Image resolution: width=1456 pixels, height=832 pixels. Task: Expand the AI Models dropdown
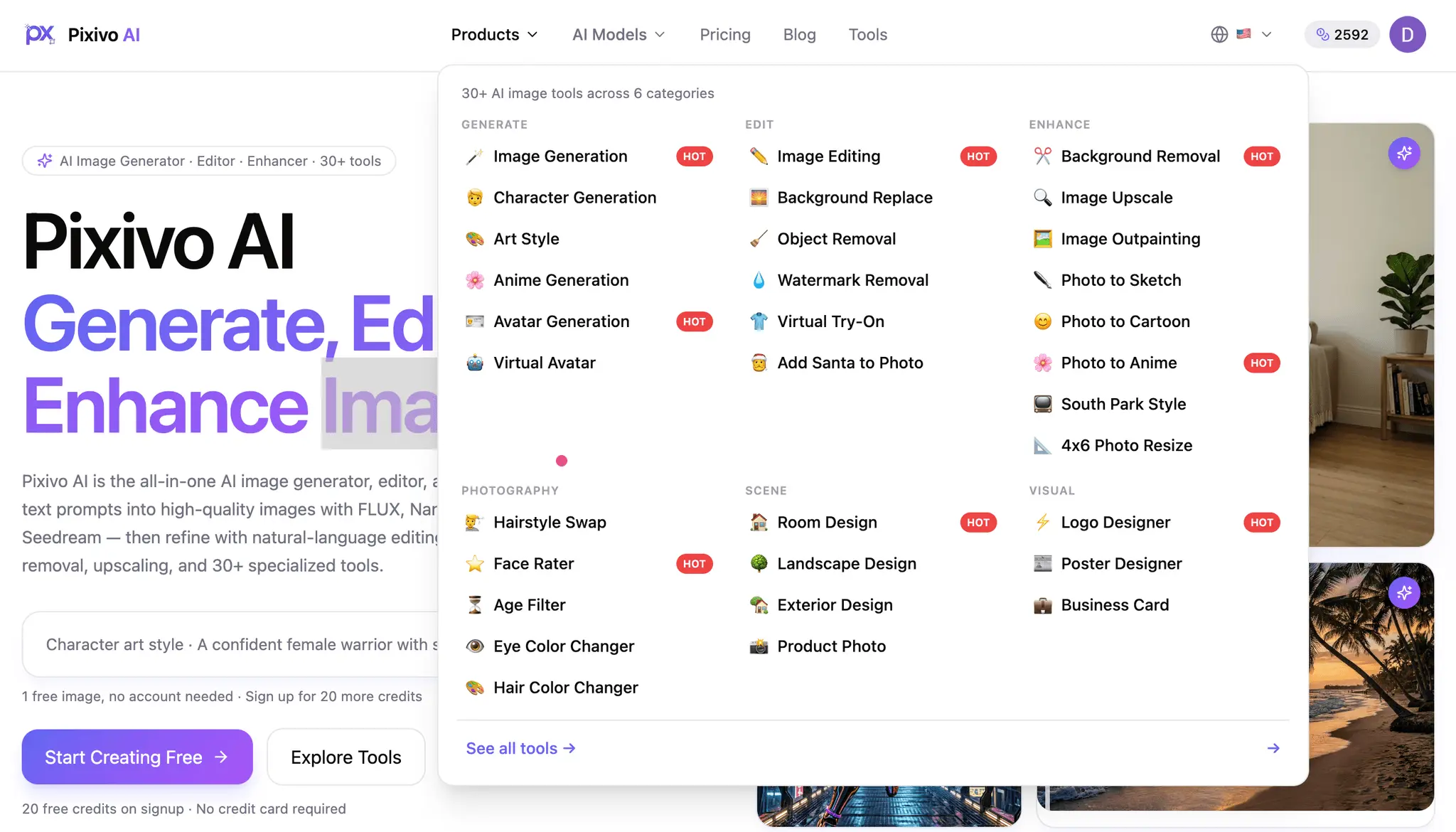point(619,34)
